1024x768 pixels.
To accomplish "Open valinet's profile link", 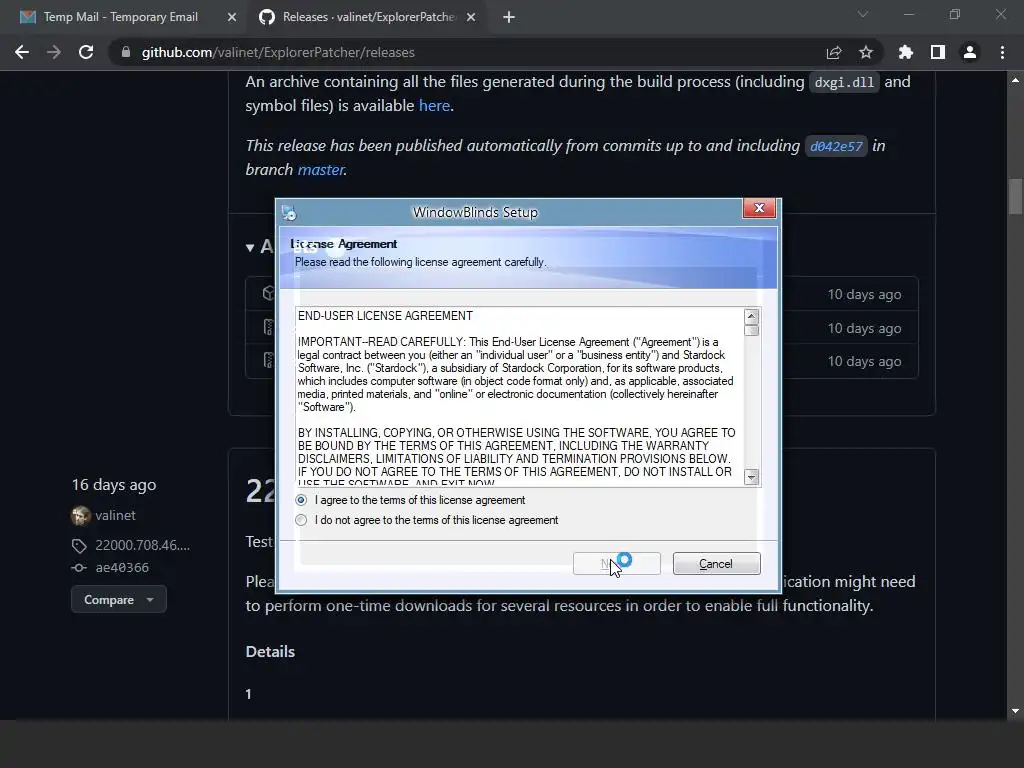I will [x=116, y=515].
